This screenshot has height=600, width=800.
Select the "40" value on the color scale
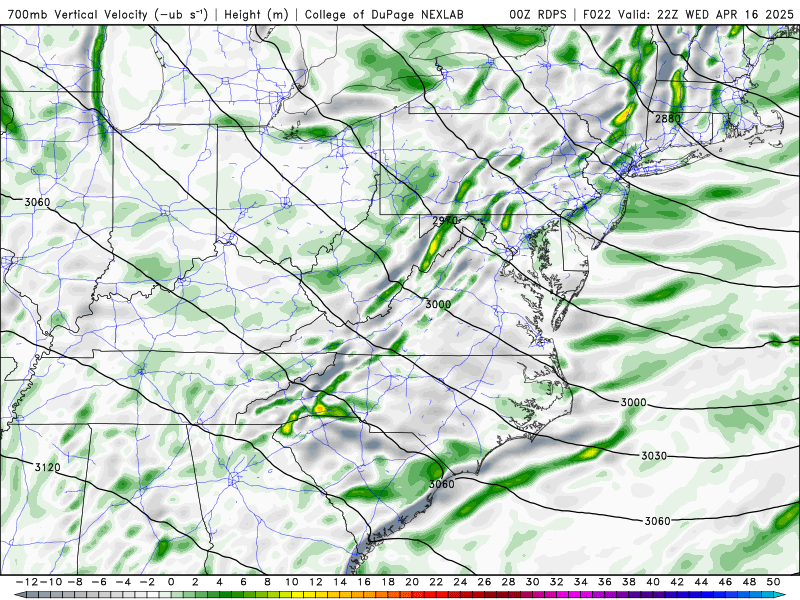pos(653,582)
